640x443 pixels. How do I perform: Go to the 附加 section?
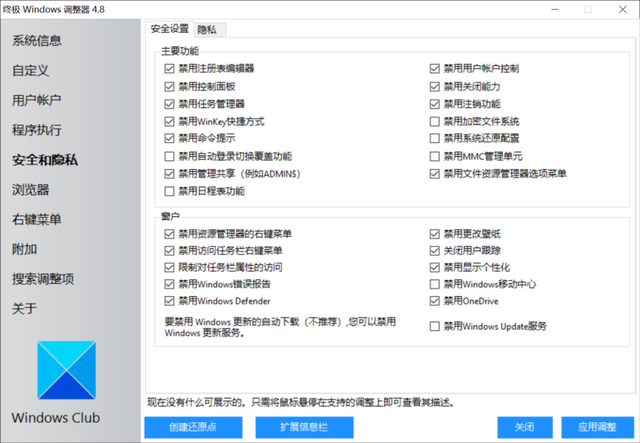click(24, 249)
